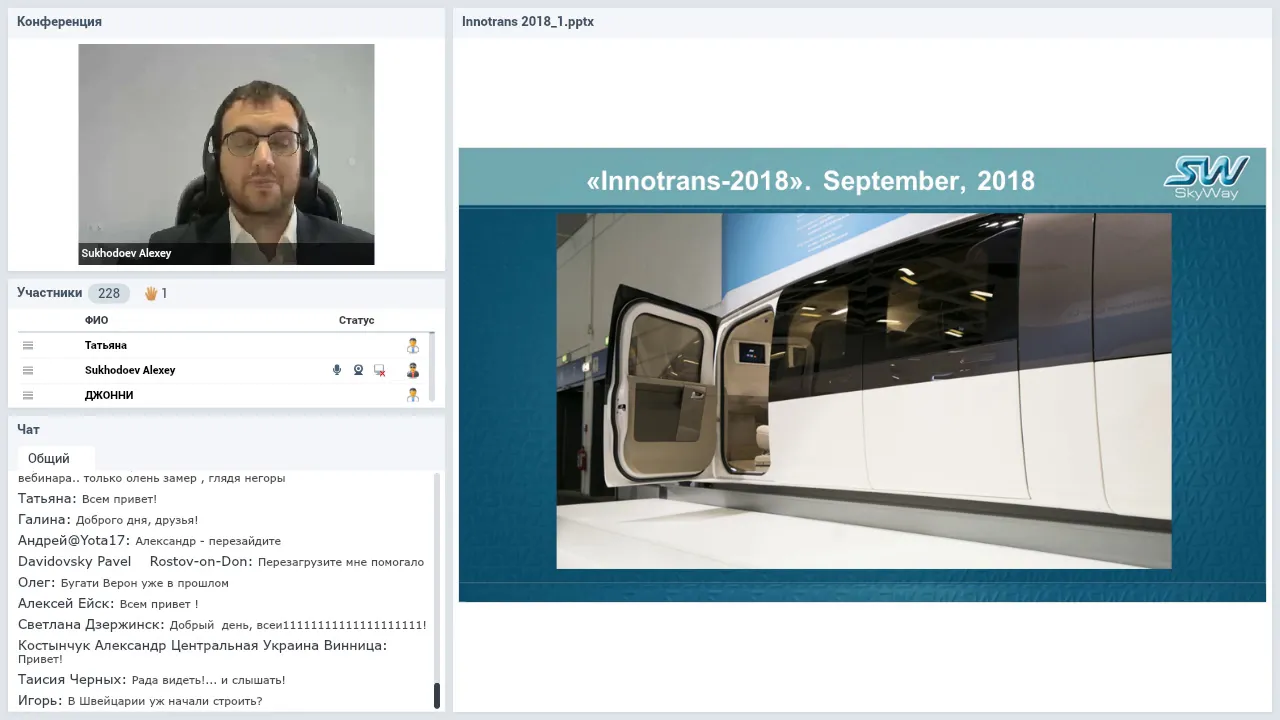Image resolution: width=1280 pixels, height=720 pixels.
Task: Click the ФИО column header
Action: click(96, 320)
